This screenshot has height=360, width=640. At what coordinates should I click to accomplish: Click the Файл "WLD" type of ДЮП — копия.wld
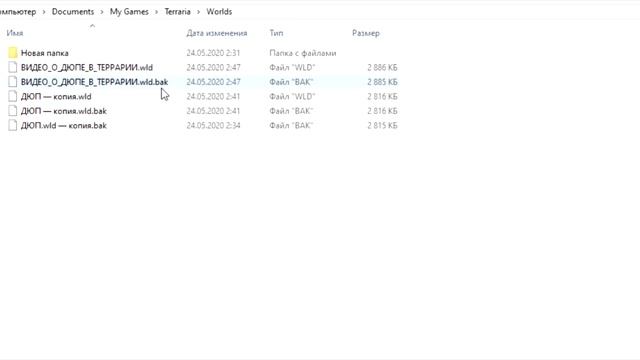click(x=292, y=97)
